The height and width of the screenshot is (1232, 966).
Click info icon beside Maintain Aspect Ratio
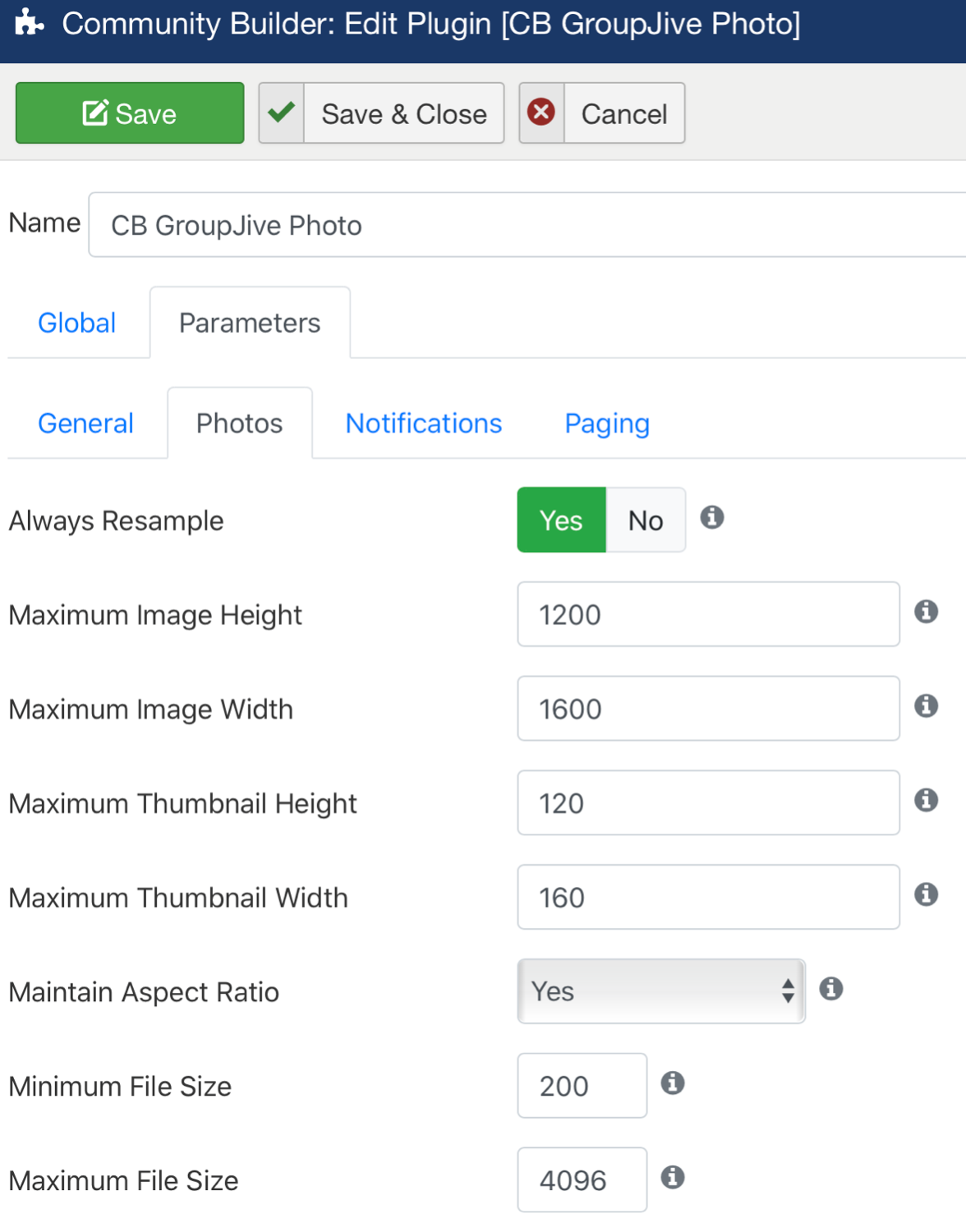pyautogui.click(x=831, y=988)
